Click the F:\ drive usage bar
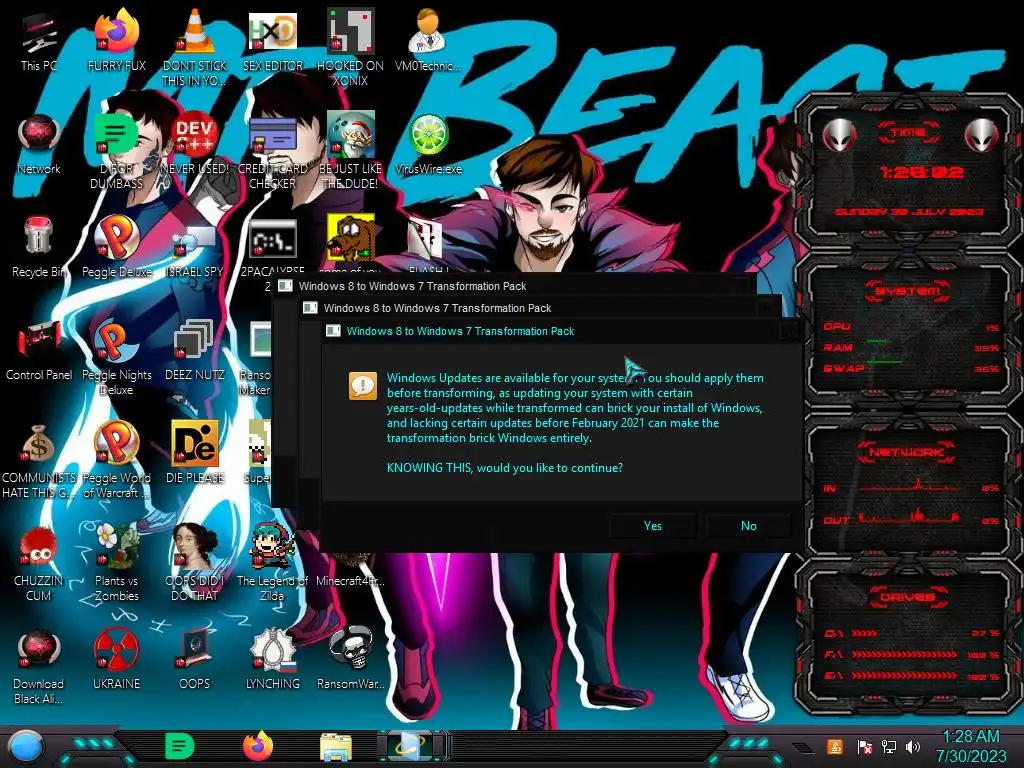1024x768 pixels. click(903, 654)
